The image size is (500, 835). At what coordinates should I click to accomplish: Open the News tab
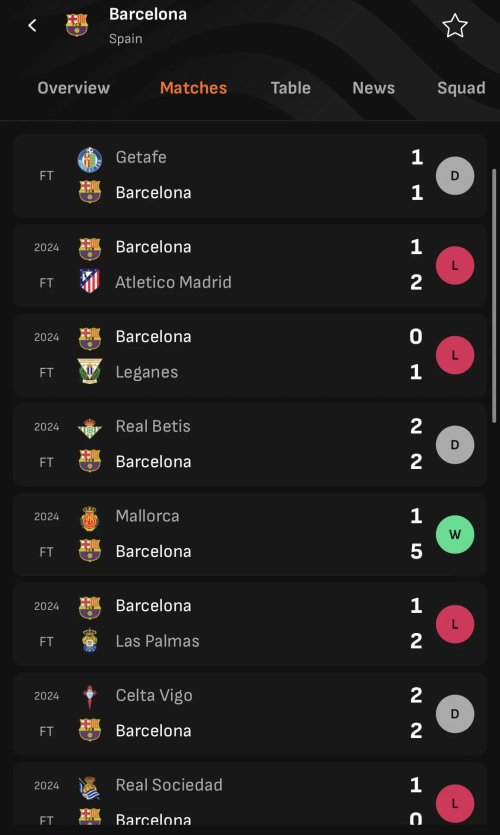pos(373,88)
